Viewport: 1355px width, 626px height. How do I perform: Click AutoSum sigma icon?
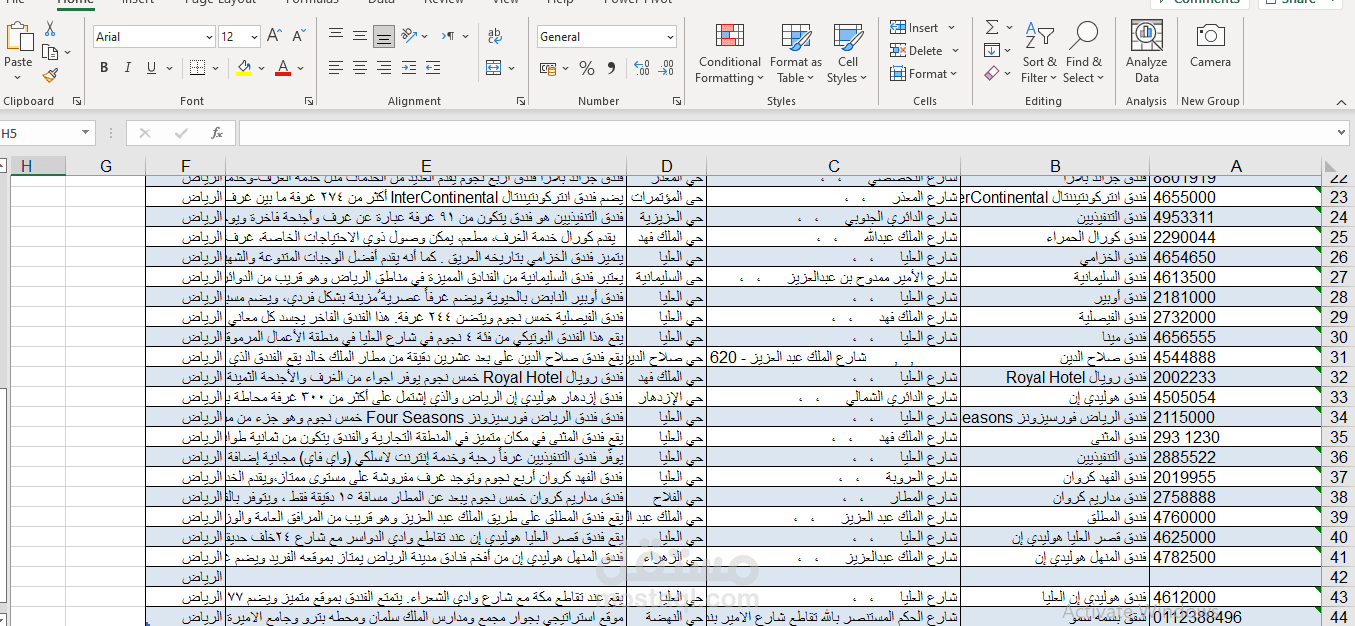(x=992, y=27)
